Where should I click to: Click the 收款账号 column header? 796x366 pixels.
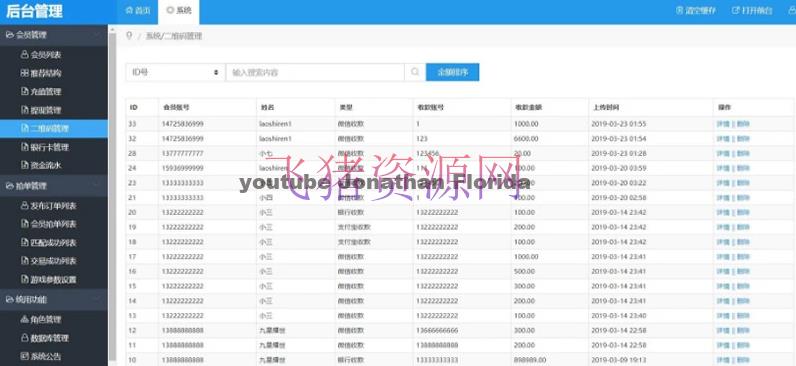(x=430, y=108)
